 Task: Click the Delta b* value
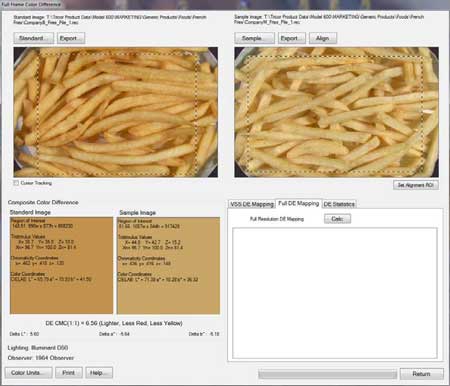click(x=204, y=334)
